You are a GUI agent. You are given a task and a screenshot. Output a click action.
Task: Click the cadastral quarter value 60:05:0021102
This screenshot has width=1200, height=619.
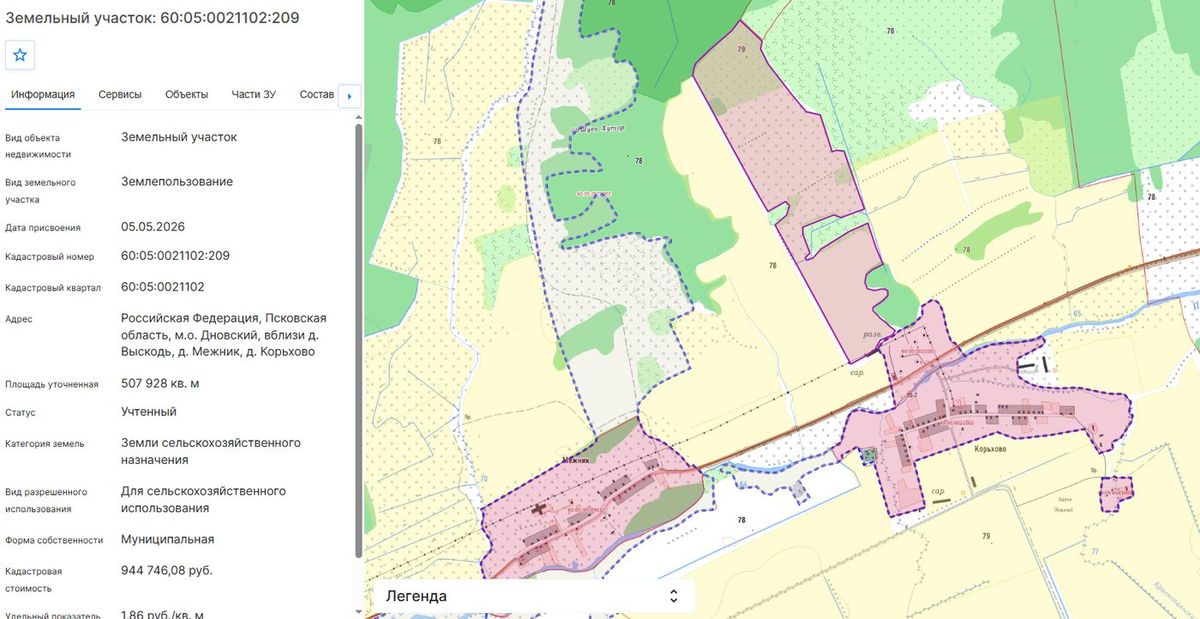coord(162,287)
